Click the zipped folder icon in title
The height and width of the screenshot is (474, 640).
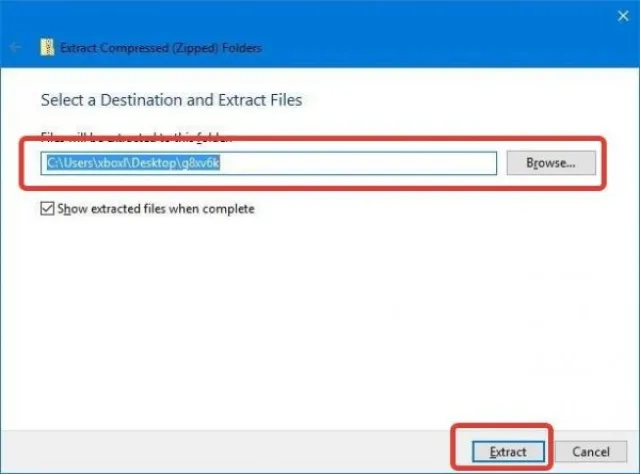tap(47, 47)
